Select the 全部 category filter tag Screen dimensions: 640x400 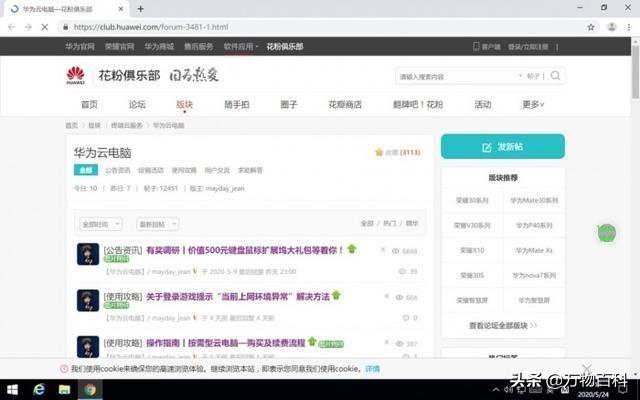86,170
